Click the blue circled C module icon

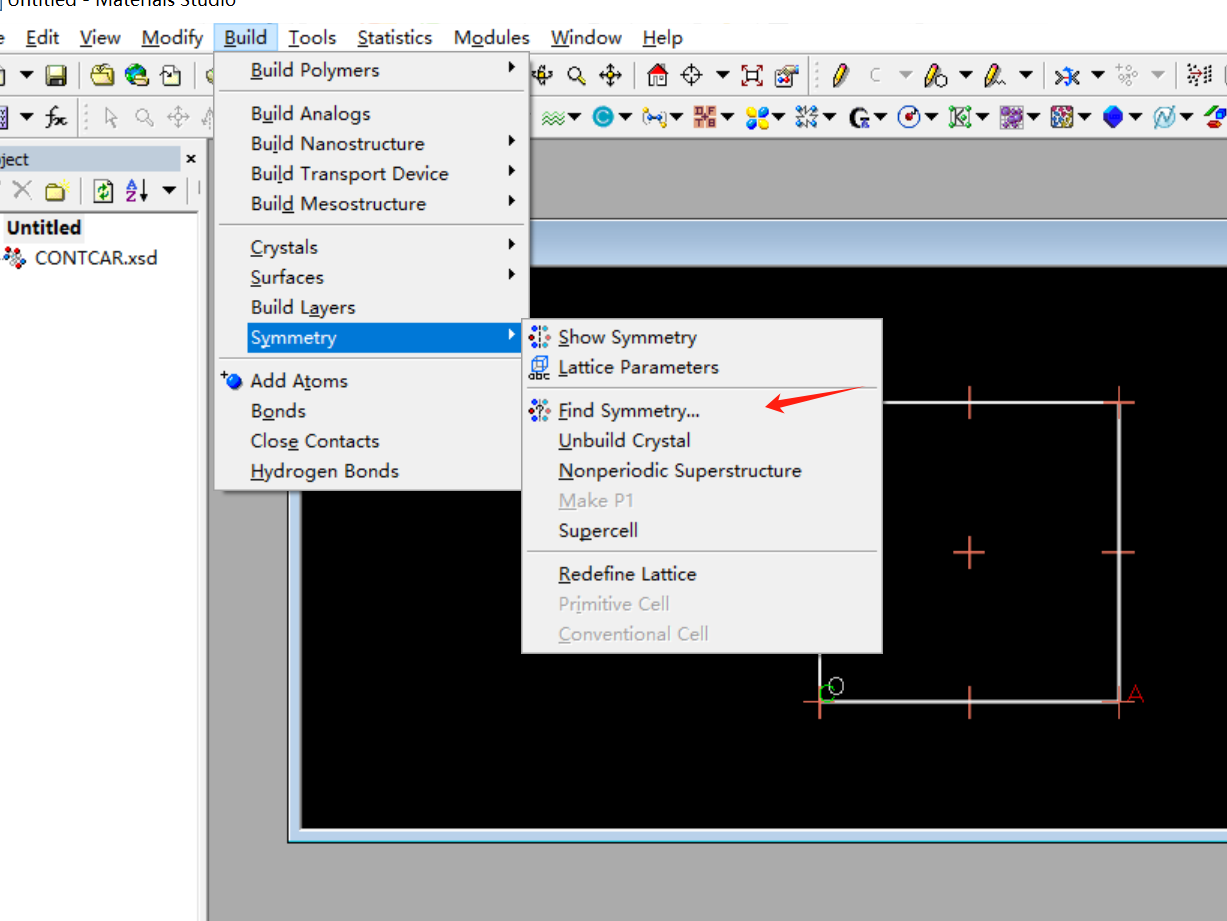[603, 118]
